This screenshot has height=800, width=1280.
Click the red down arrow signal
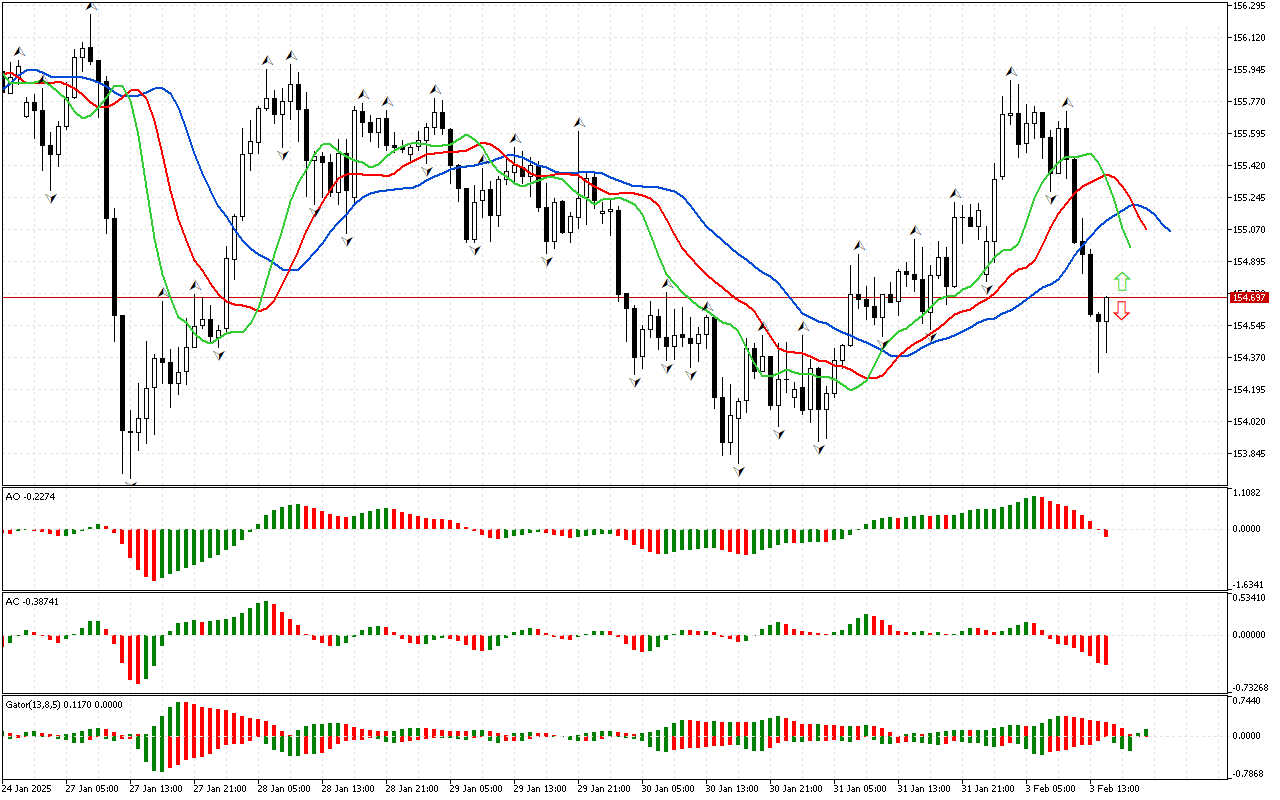click(1122, 311)
